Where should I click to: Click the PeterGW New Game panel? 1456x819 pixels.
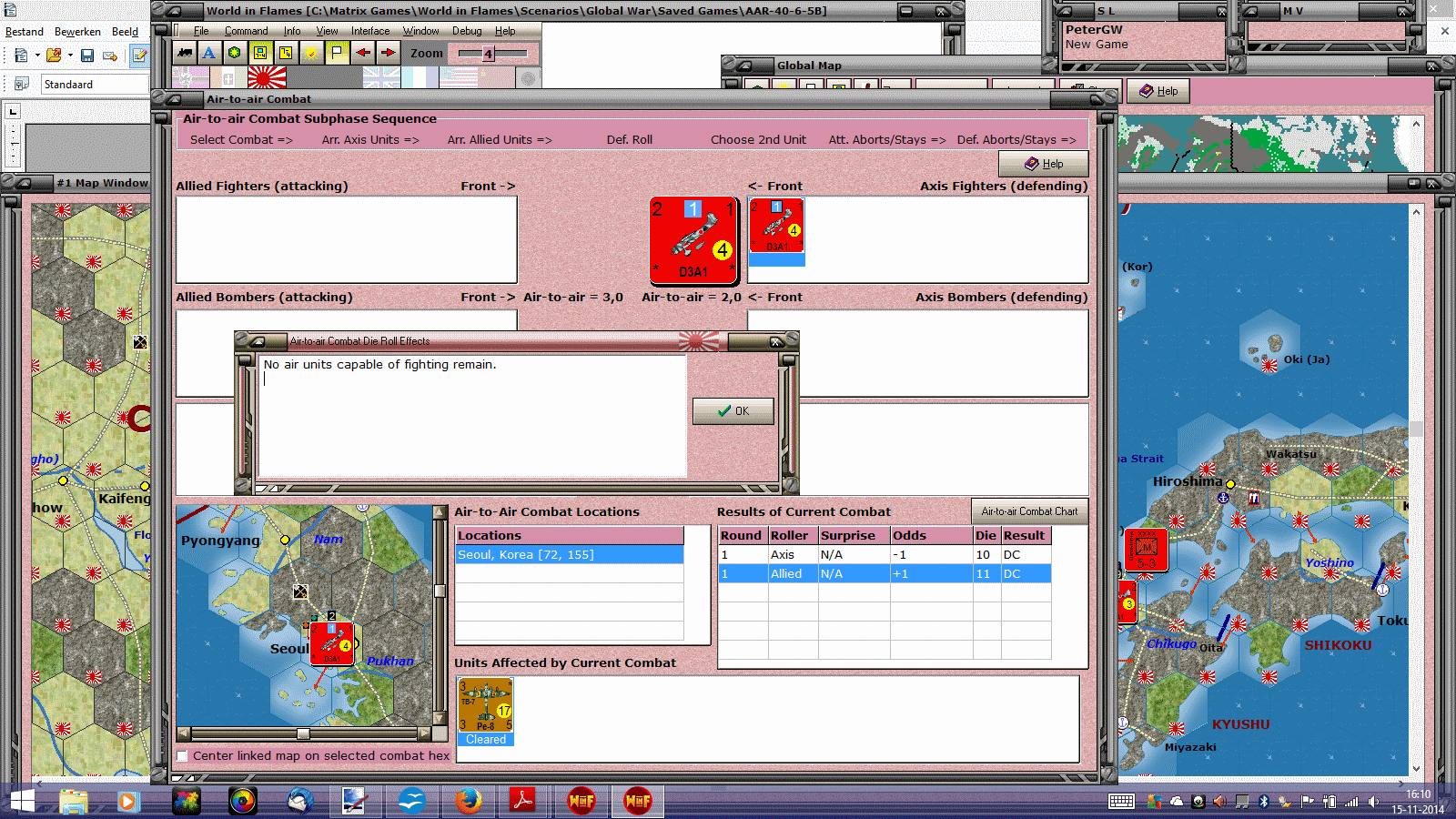[1144, 40]
